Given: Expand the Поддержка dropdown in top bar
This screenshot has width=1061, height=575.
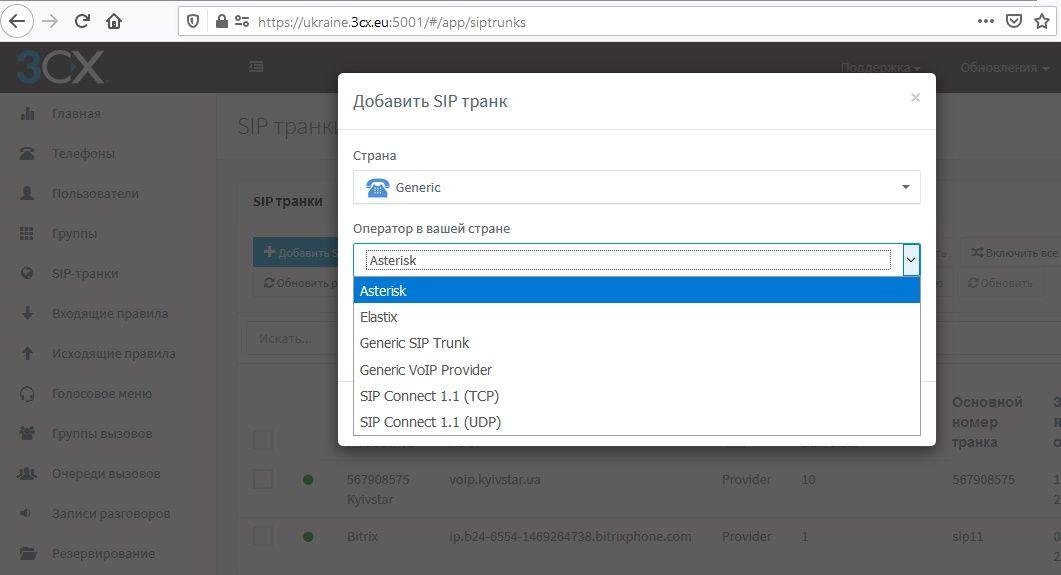Looking at the screenshot, I should tap(880, 67).
